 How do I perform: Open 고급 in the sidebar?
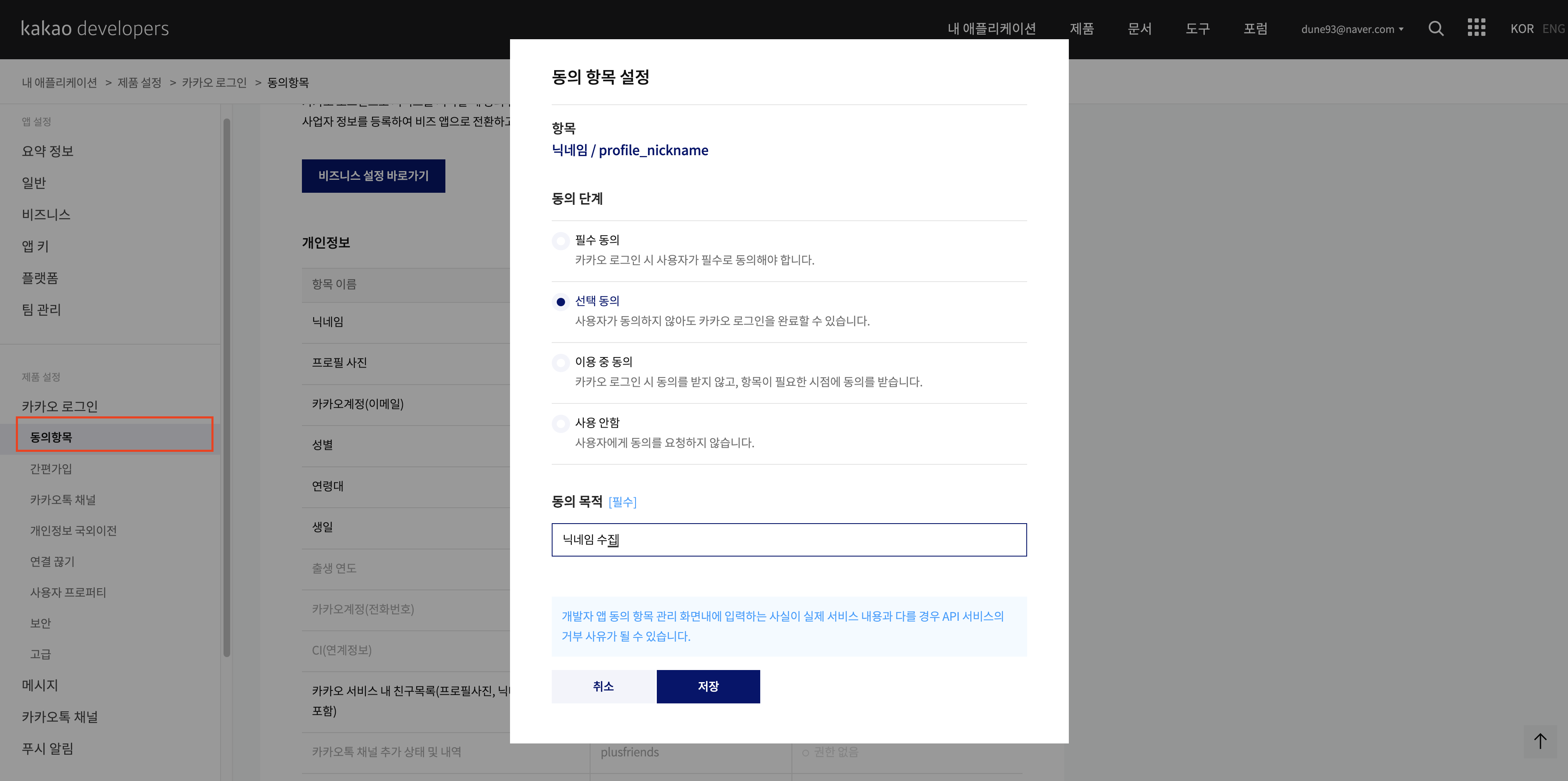pyautogui.click(x=40, y=654)
